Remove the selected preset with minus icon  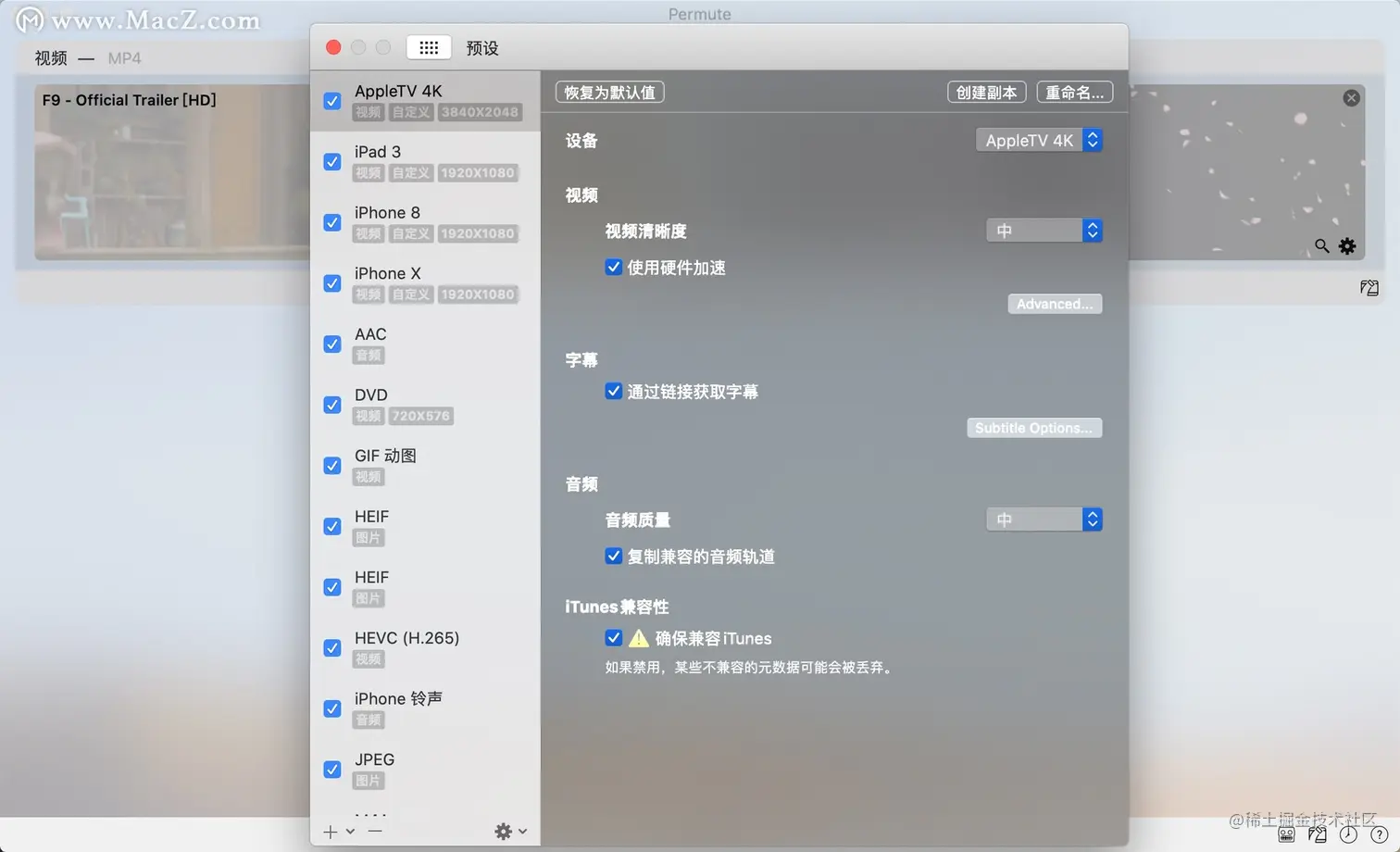[x=374, y=832]
